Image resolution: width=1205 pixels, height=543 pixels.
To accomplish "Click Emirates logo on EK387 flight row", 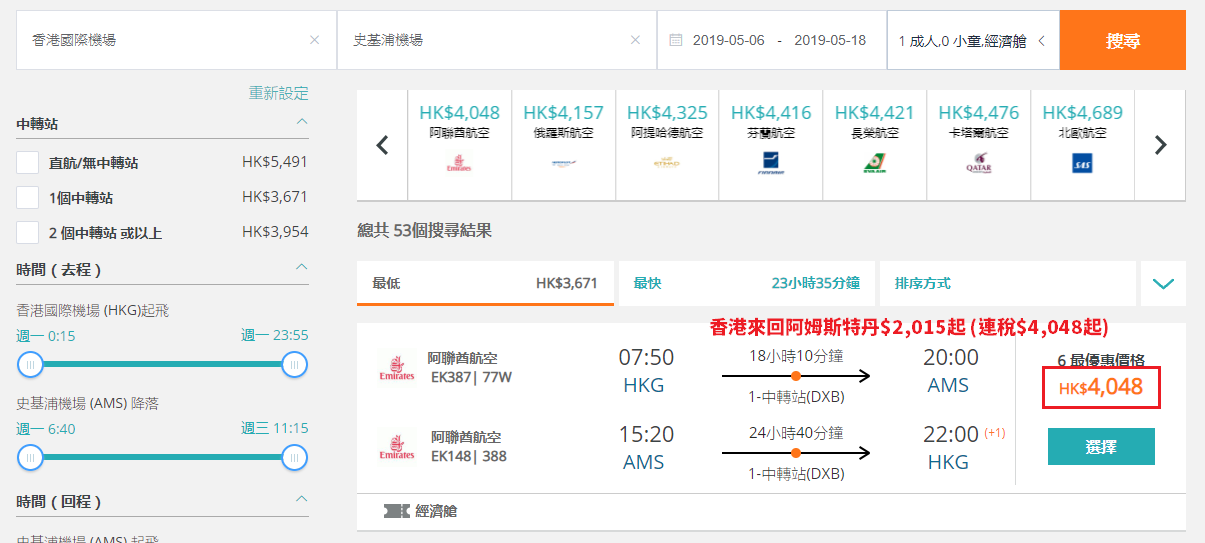I will [x=397, y=367].
